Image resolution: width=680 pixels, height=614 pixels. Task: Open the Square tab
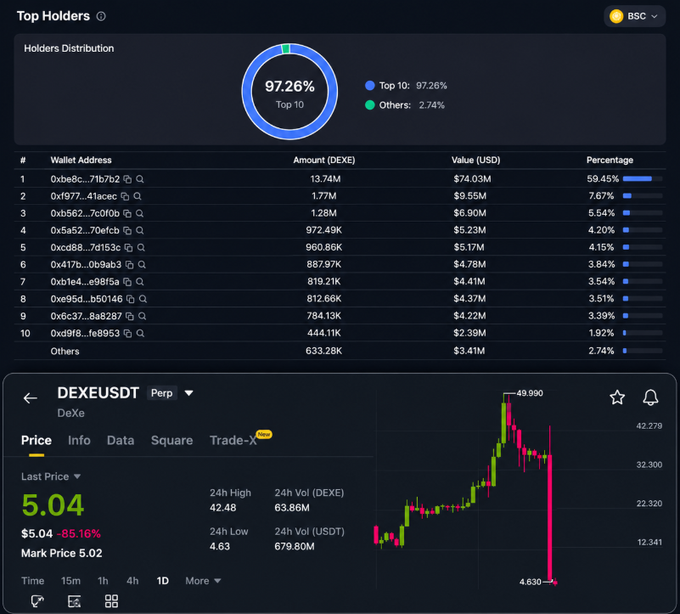pos(172,440)
